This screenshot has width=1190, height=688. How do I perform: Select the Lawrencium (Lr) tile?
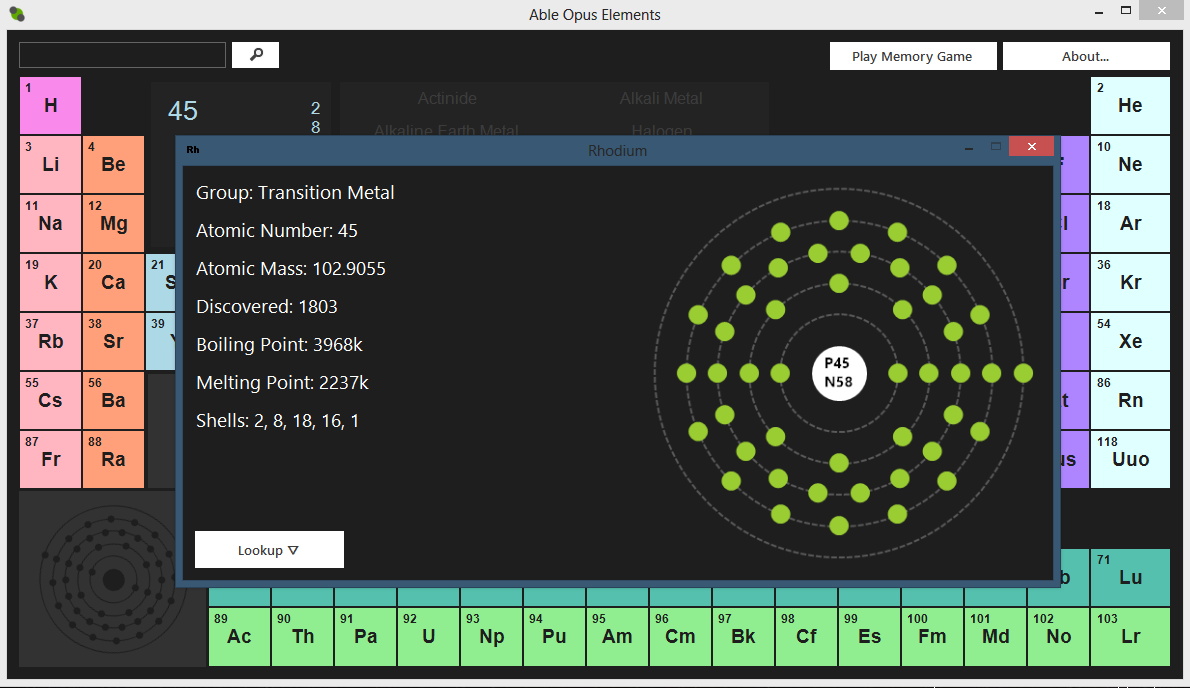tap(1130, 636)
